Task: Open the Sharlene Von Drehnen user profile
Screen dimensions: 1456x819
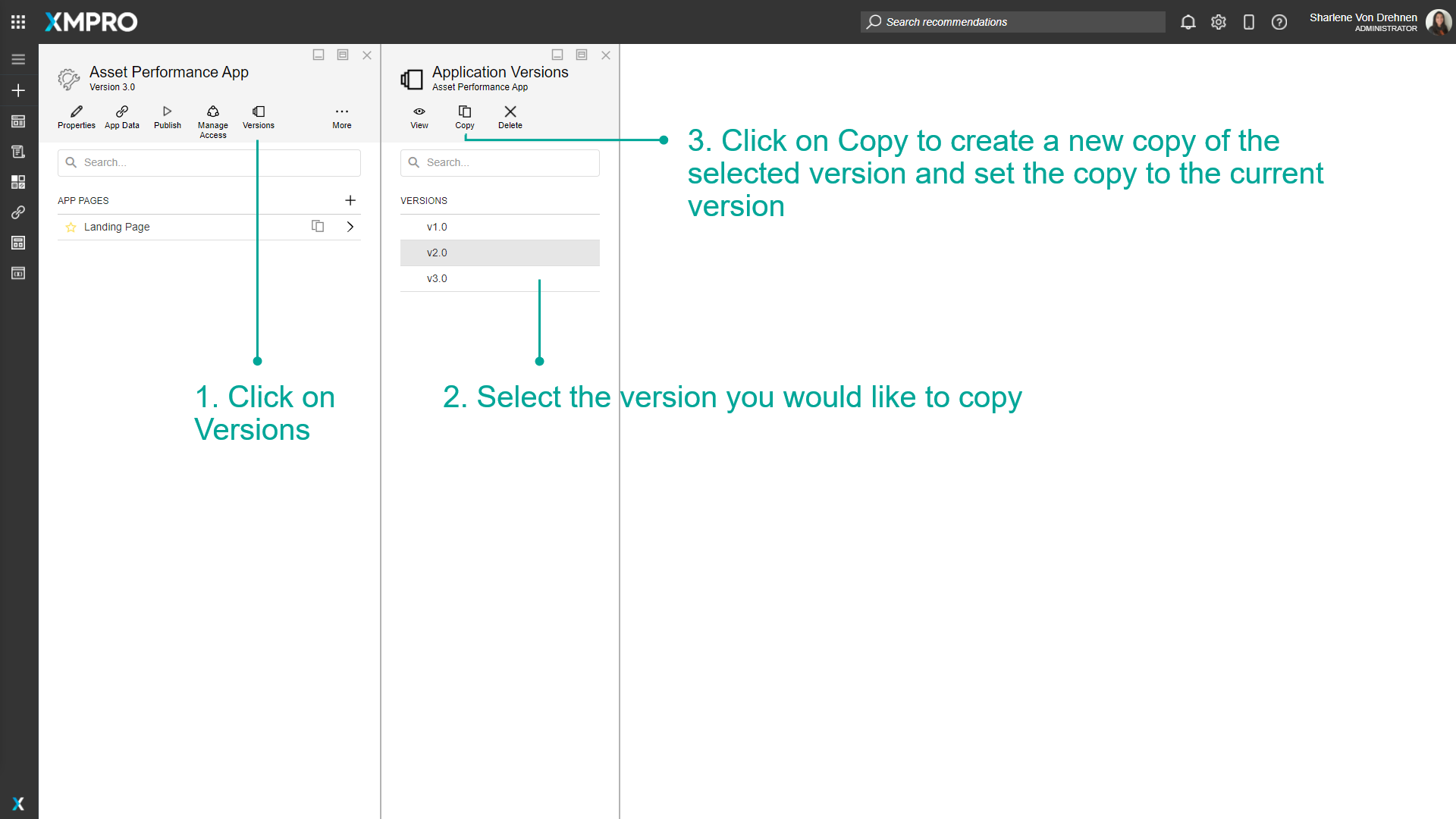Action: (x=1379, y=22)
